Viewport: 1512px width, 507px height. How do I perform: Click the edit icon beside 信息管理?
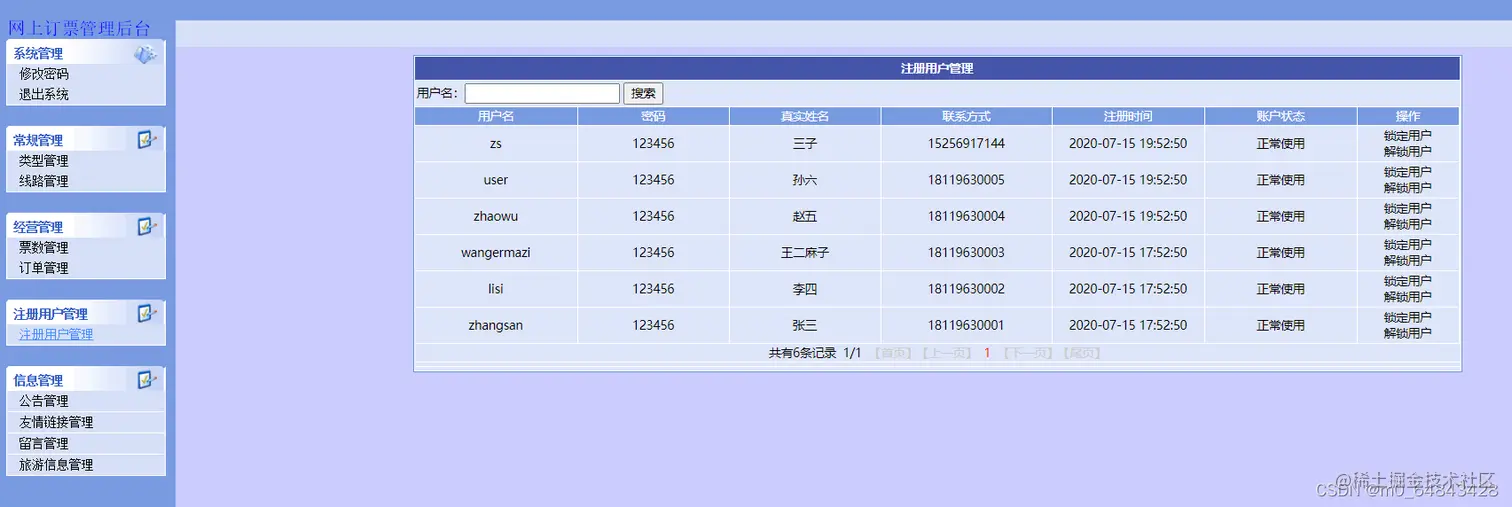tap(147, 380)
